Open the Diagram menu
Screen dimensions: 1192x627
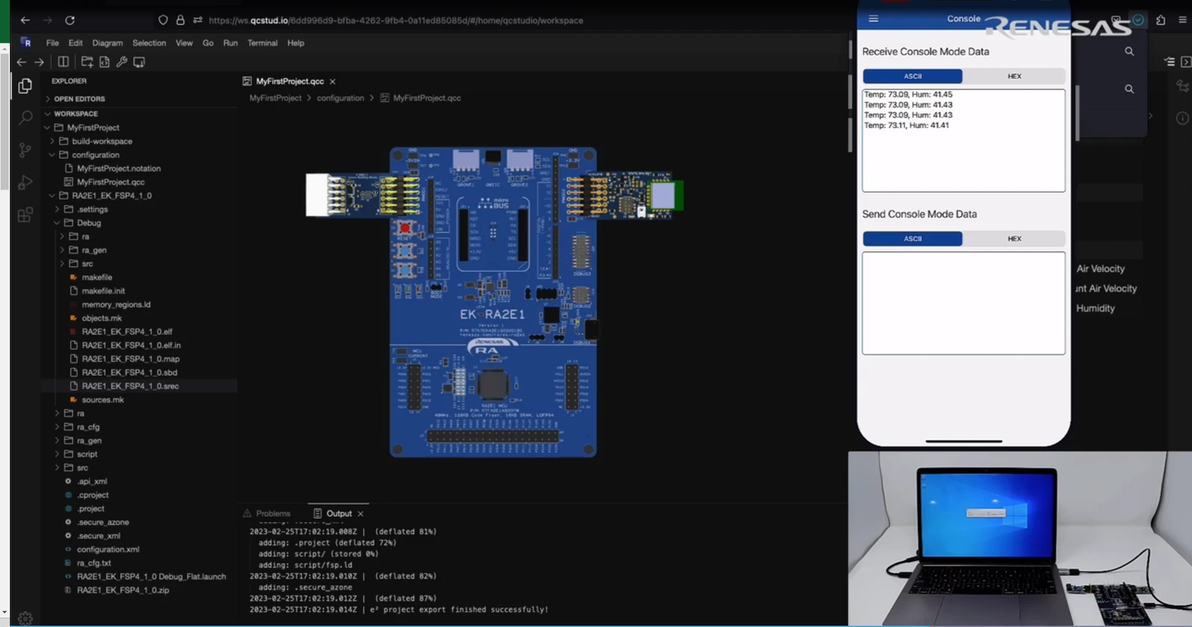tap(107, 43)
